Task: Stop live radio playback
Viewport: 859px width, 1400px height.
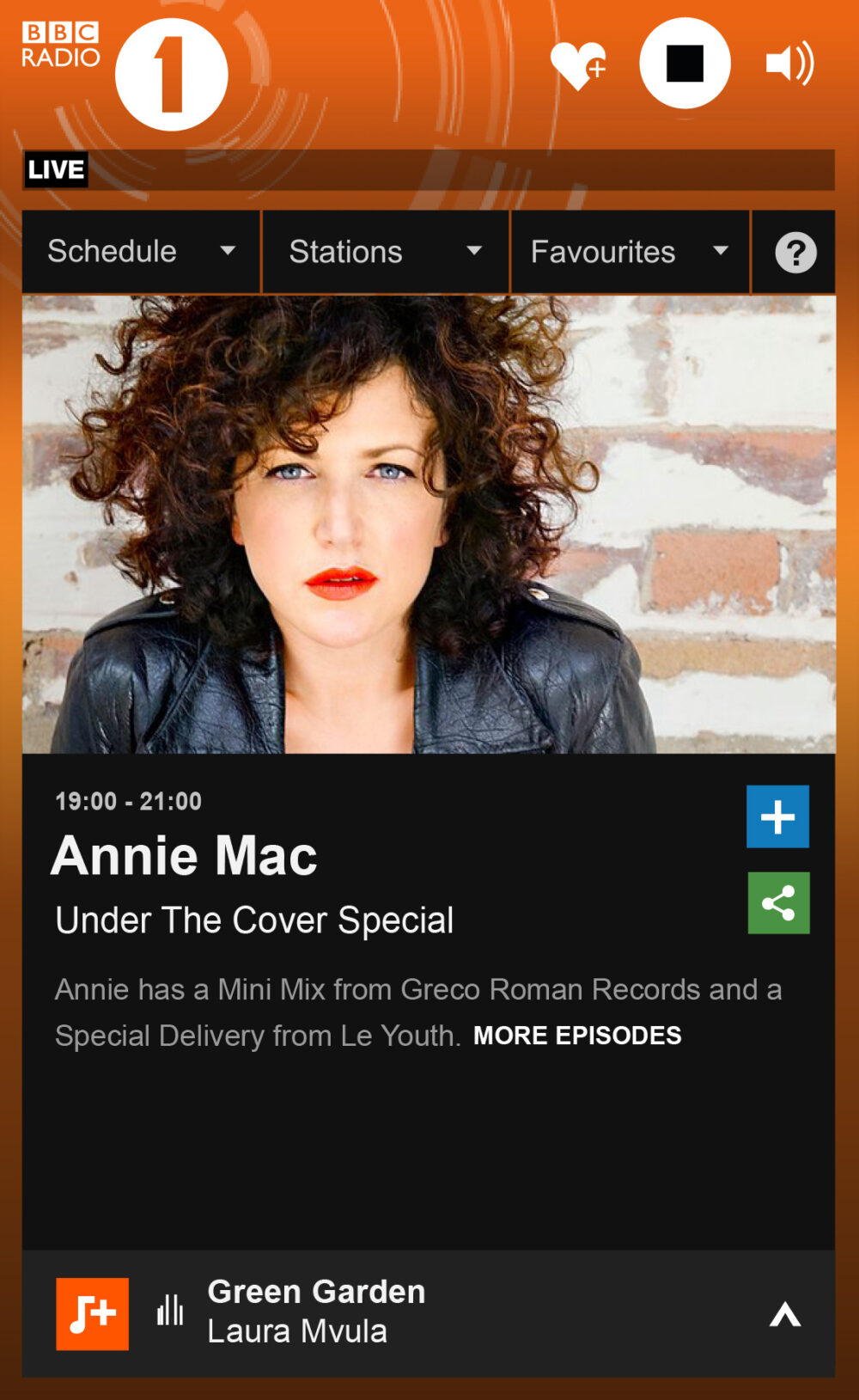Action: [685, 64]
